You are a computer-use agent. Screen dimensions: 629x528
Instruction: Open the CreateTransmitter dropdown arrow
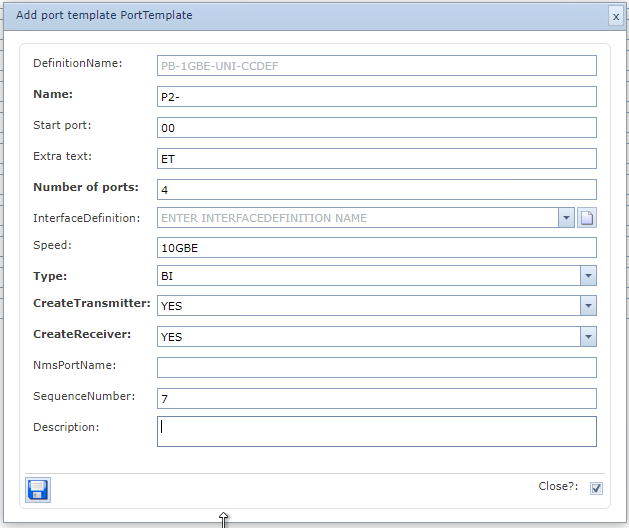(x=588, y=306)
